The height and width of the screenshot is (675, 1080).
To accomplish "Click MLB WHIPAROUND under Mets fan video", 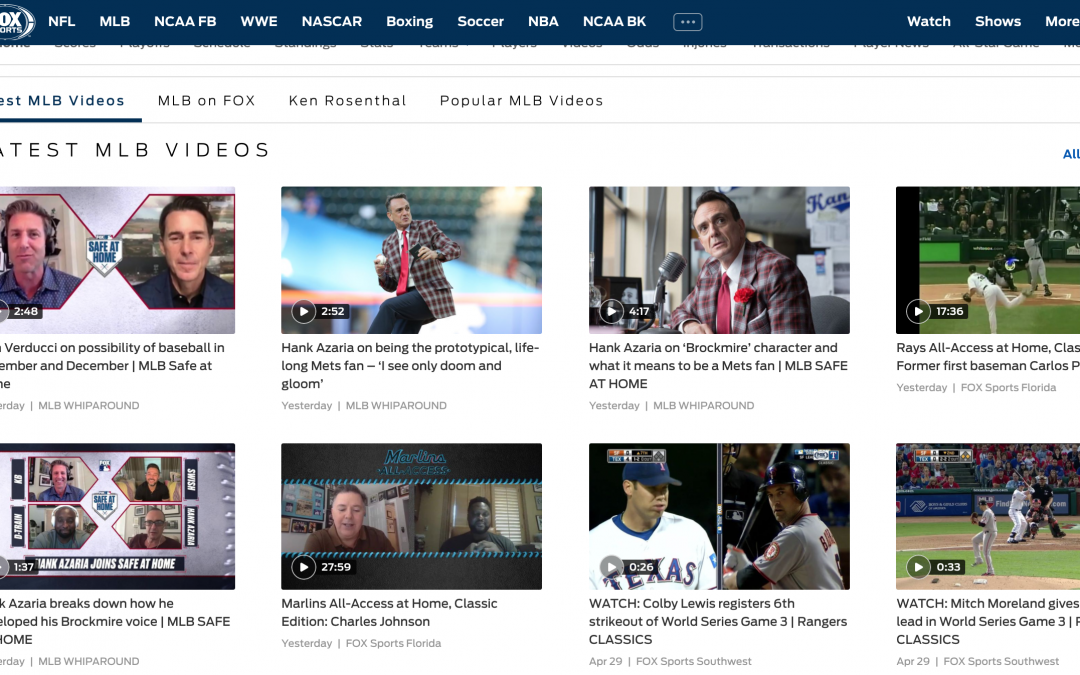I will 396,406.
